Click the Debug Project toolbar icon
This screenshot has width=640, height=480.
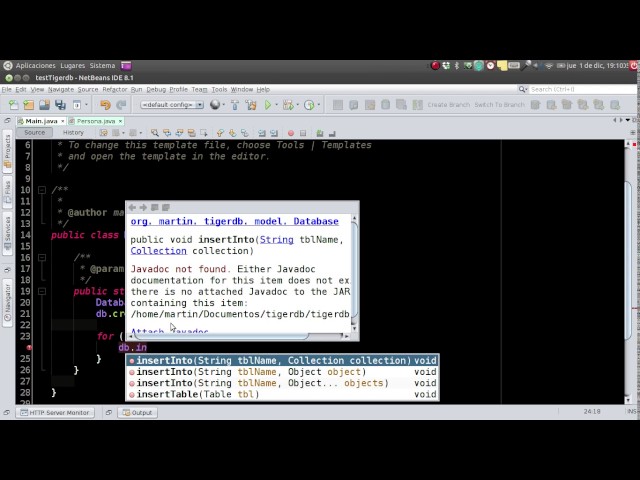pos(288,105)
